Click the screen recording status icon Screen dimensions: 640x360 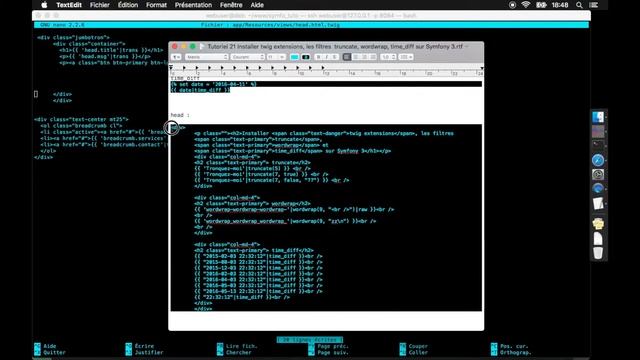pyautogui.click(x=512, y=5)
